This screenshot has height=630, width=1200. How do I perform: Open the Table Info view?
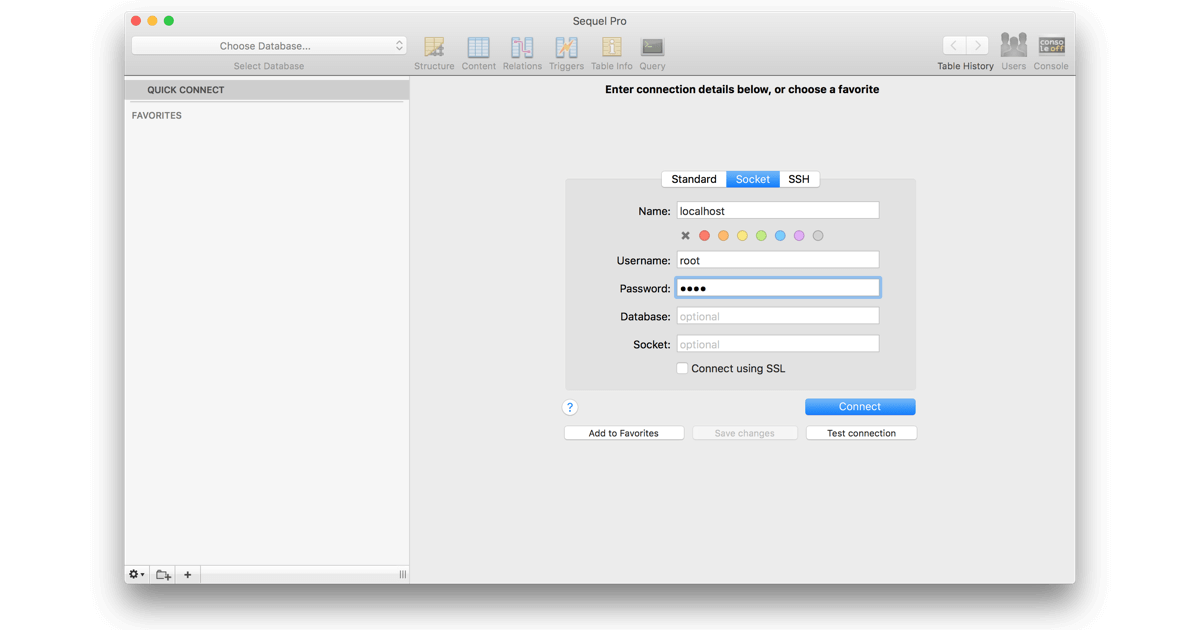611,53
